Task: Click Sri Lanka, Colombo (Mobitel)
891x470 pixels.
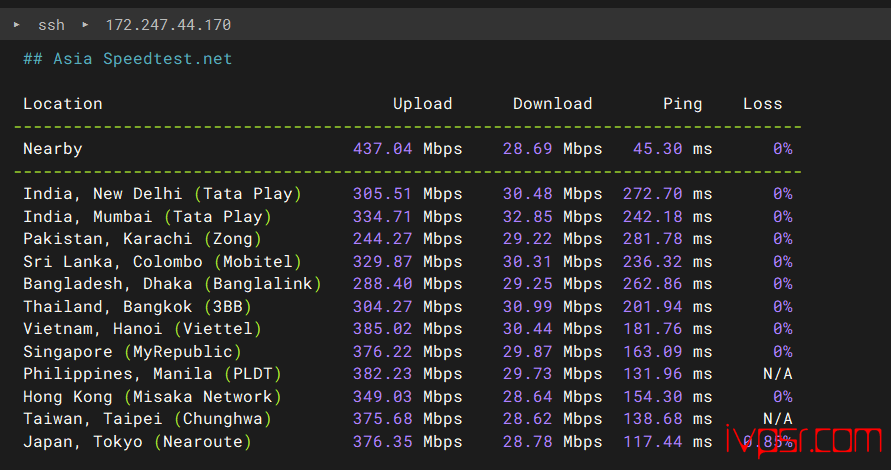Action: tap(163, 261)
